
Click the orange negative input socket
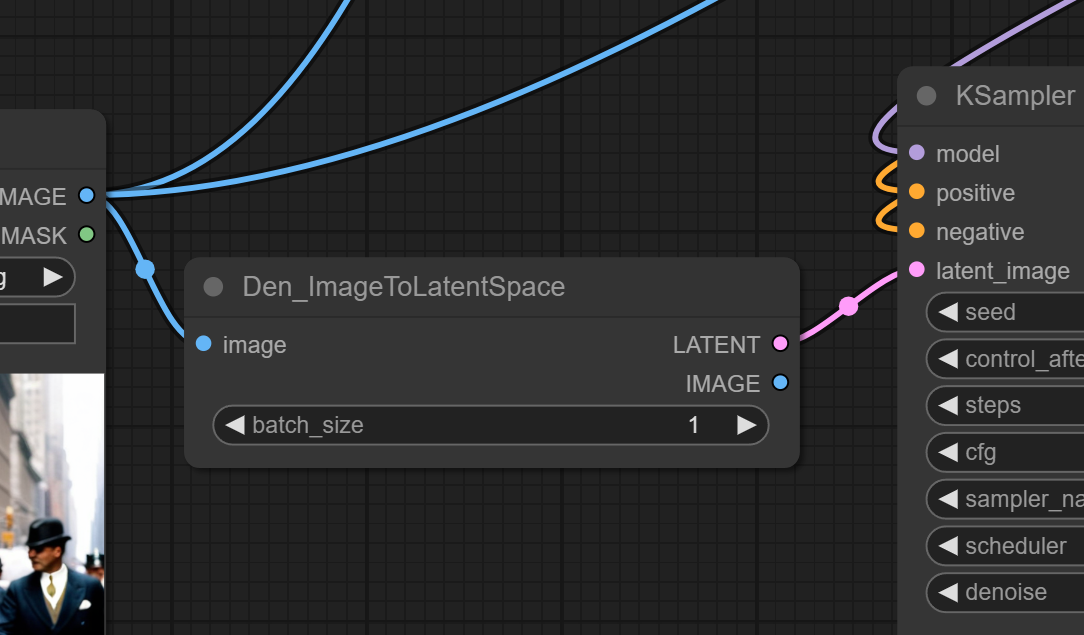(917, 231)
